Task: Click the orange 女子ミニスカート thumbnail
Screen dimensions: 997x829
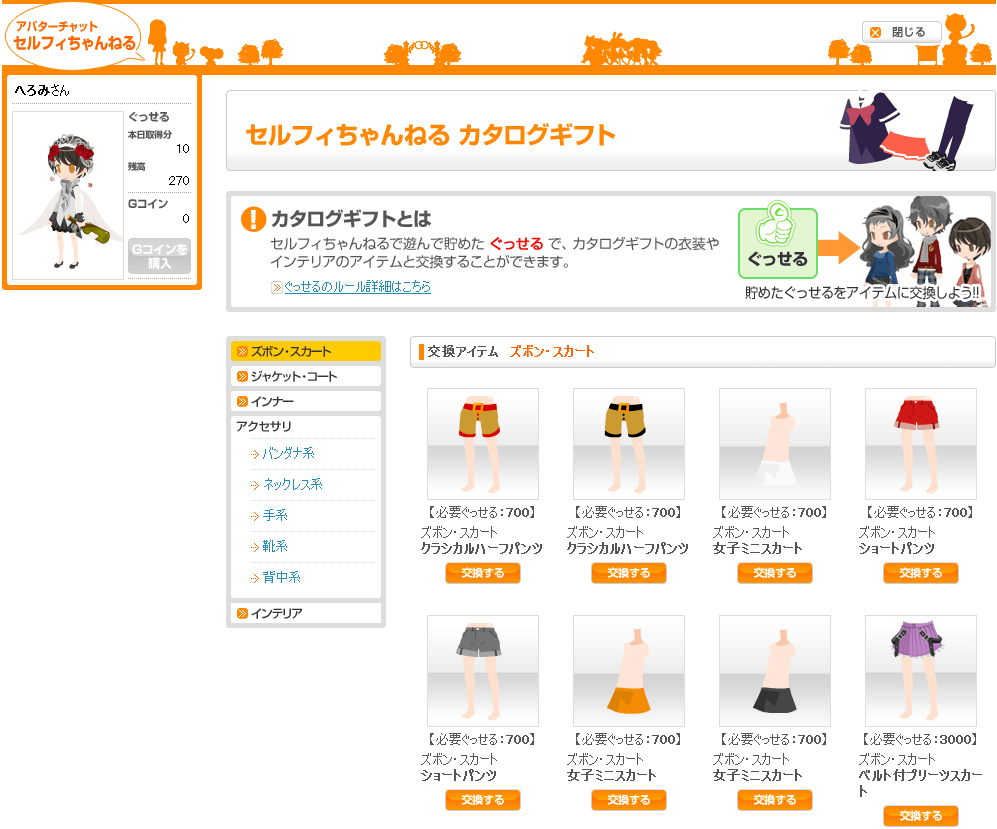Action: [629, 671]
